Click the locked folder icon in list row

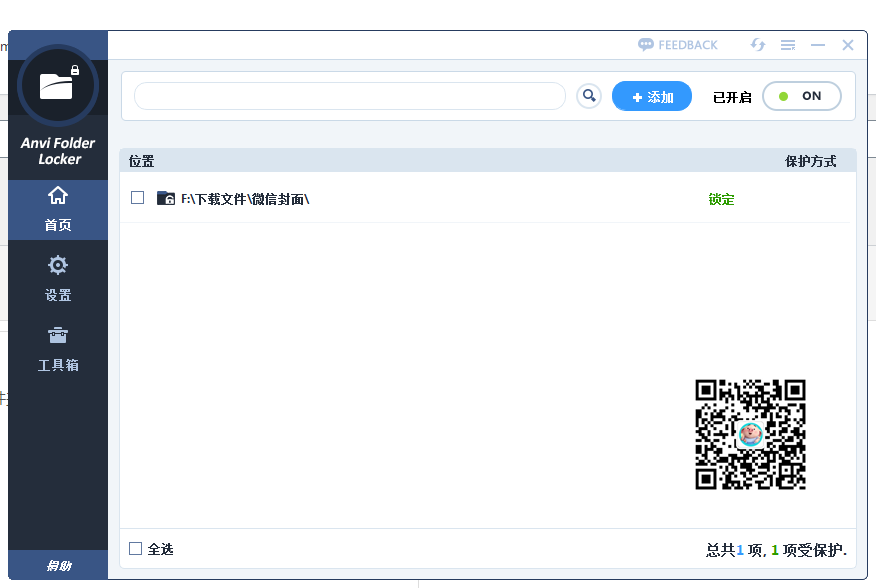pos(166,198)
